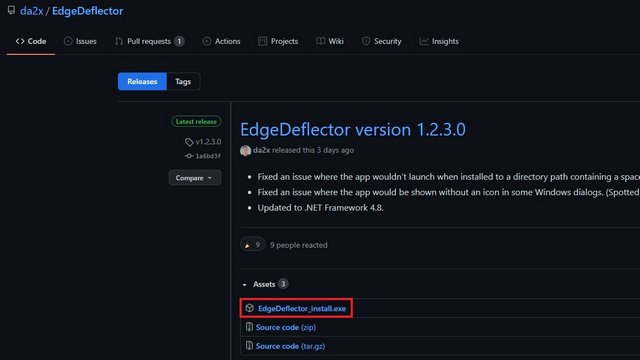Click the Assets count badge
640x360 pixels.
[283, 284]
